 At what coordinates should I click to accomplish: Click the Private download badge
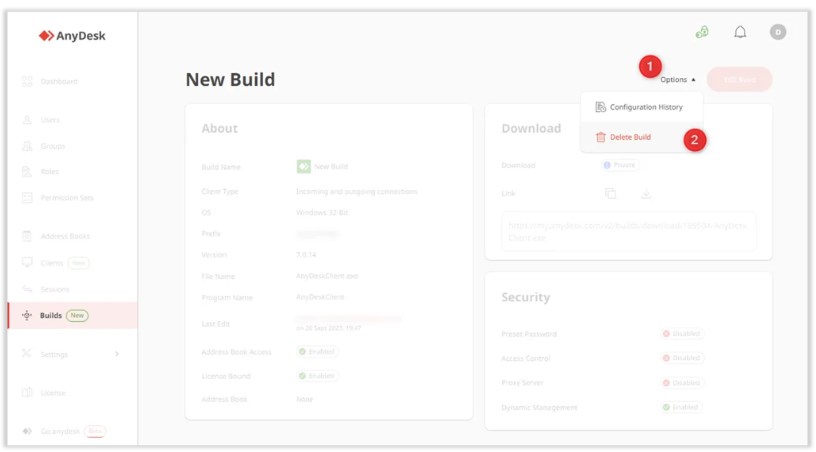pos(620,165)
